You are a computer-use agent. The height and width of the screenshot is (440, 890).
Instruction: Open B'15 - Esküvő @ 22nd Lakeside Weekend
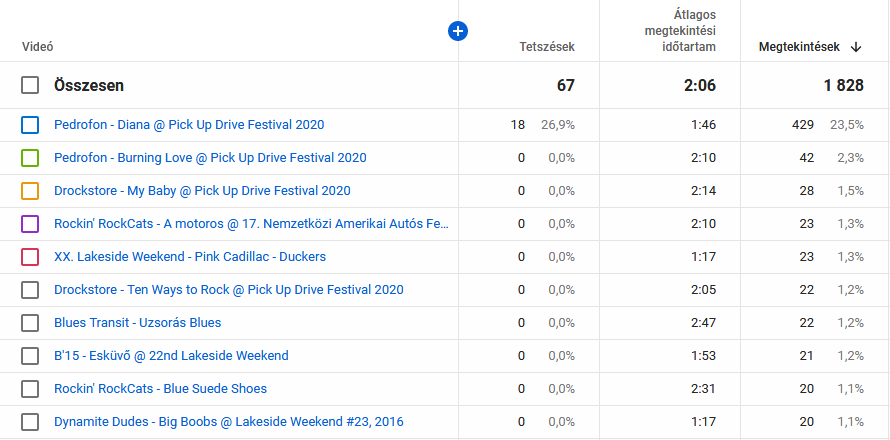tap(171, 356)
